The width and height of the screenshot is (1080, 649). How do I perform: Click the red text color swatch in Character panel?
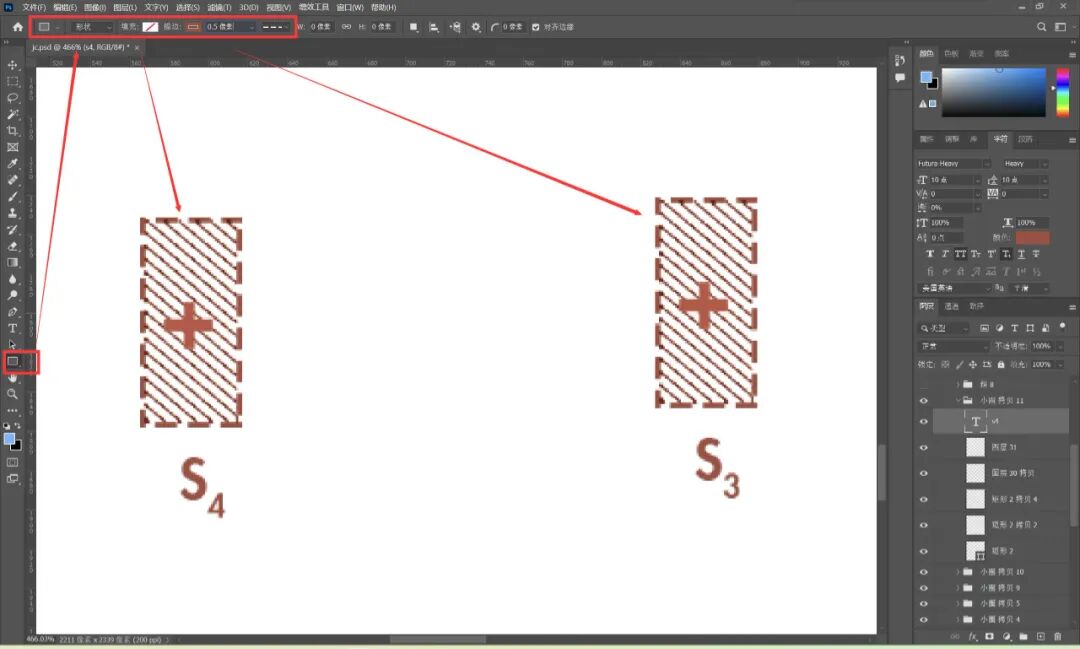coord(1032,238)
